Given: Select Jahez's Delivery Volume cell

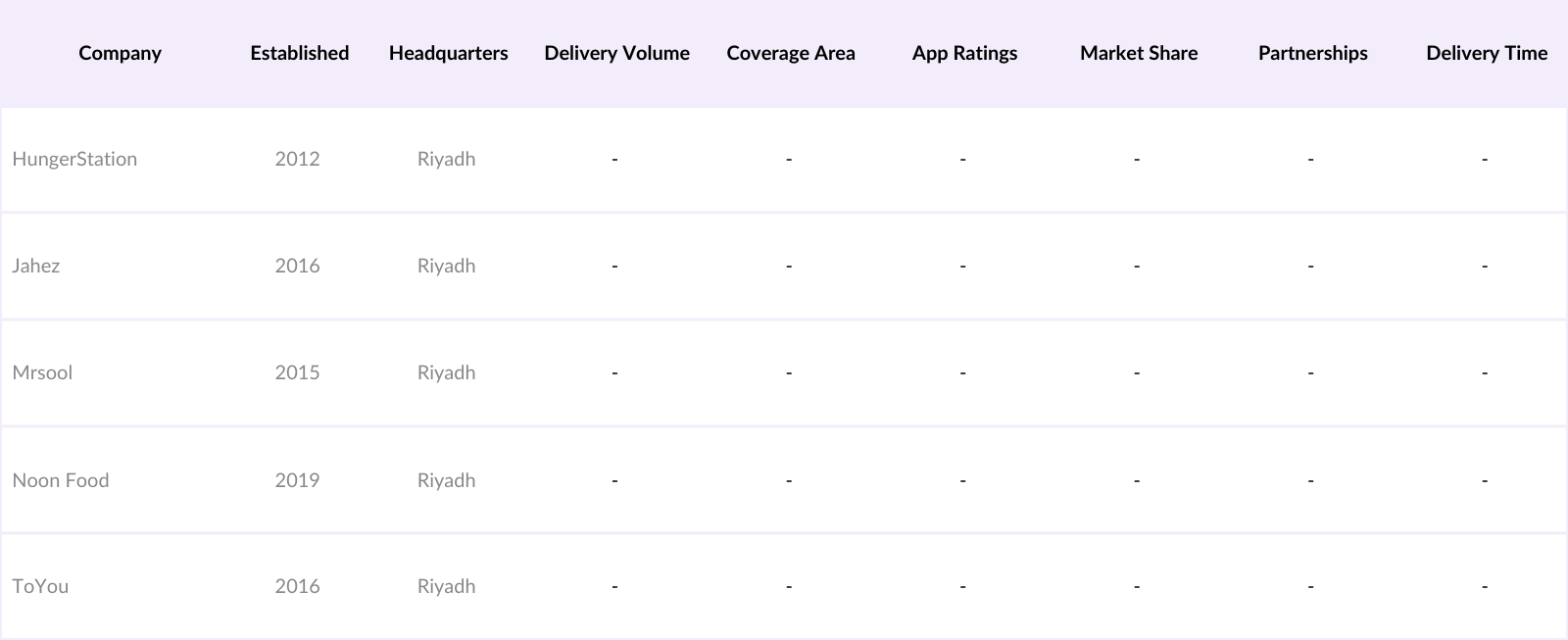Looking at the screenshot, I should point(614,266).
